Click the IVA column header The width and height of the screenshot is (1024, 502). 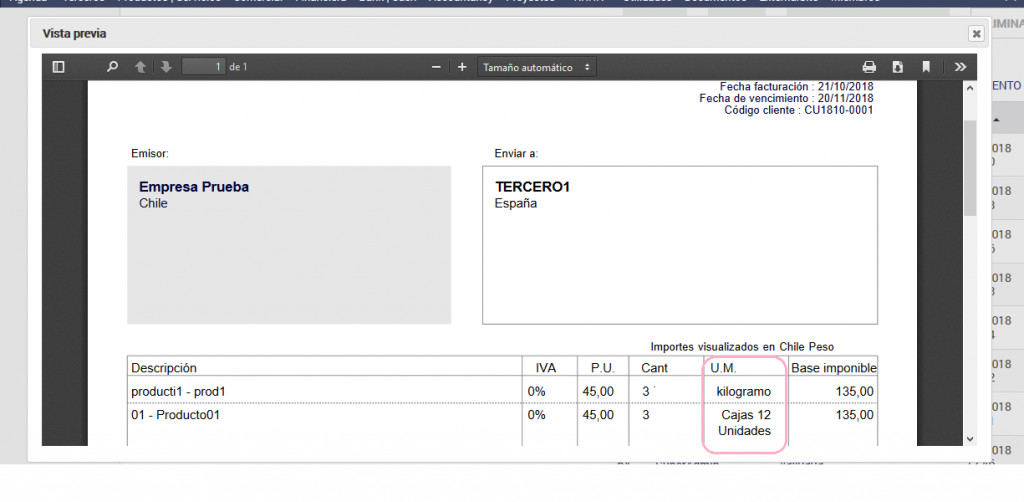pyautogui.click(x=545, y=368)
